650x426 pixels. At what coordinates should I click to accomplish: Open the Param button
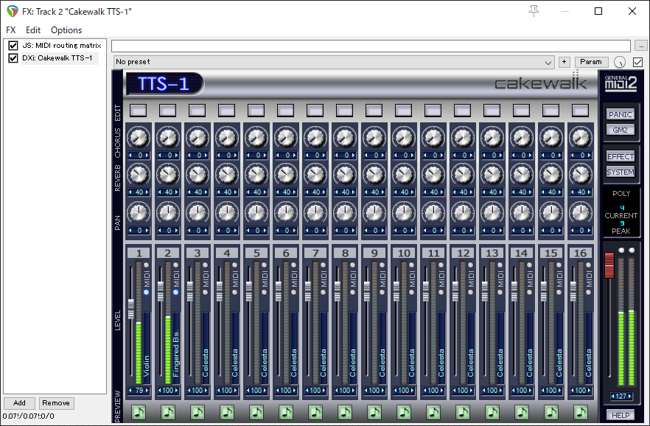click(x=591, y=62)
